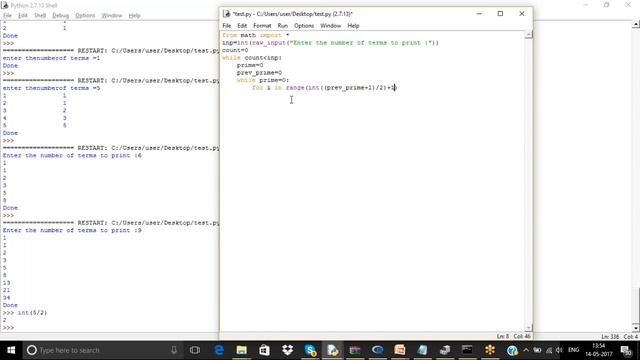Close the test.py editor window
The image size is (640, 360).
click(522, 14)
